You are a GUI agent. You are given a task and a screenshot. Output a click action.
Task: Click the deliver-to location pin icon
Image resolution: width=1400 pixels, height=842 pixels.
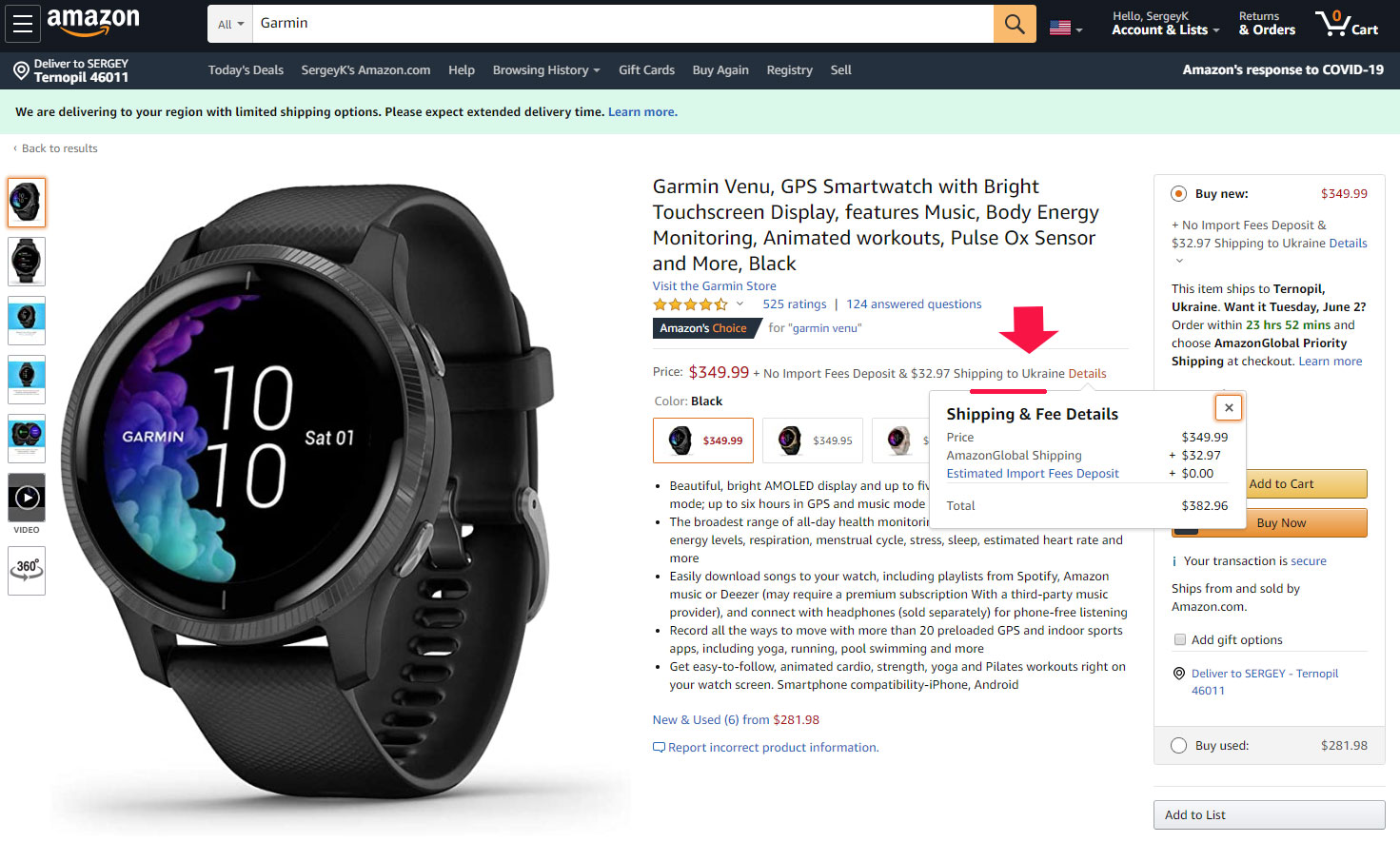pos(21,70)
